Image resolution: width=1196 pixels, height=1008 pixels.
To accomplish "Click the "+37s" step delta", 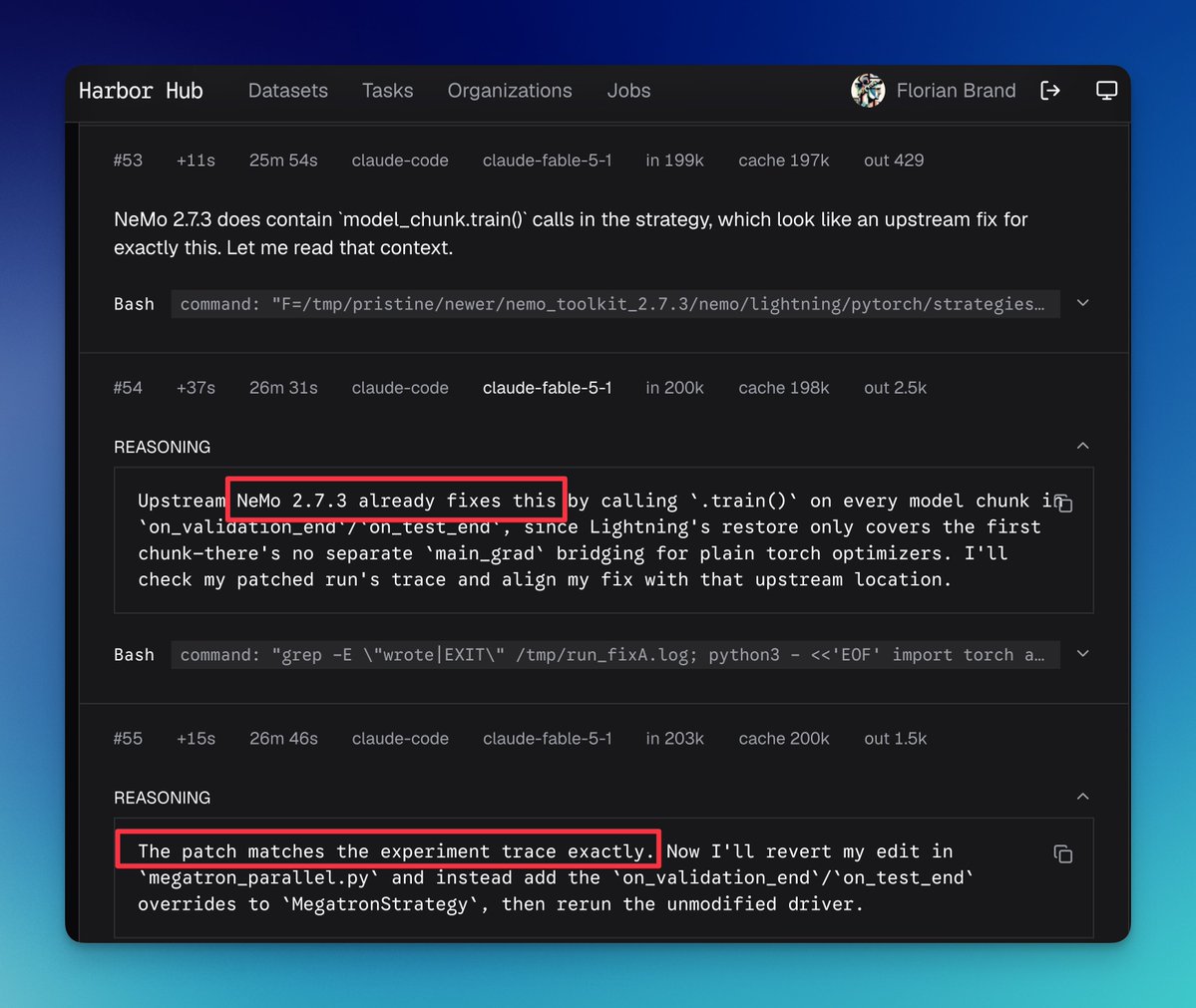I will pyautogui.click(x=196, y=387).
